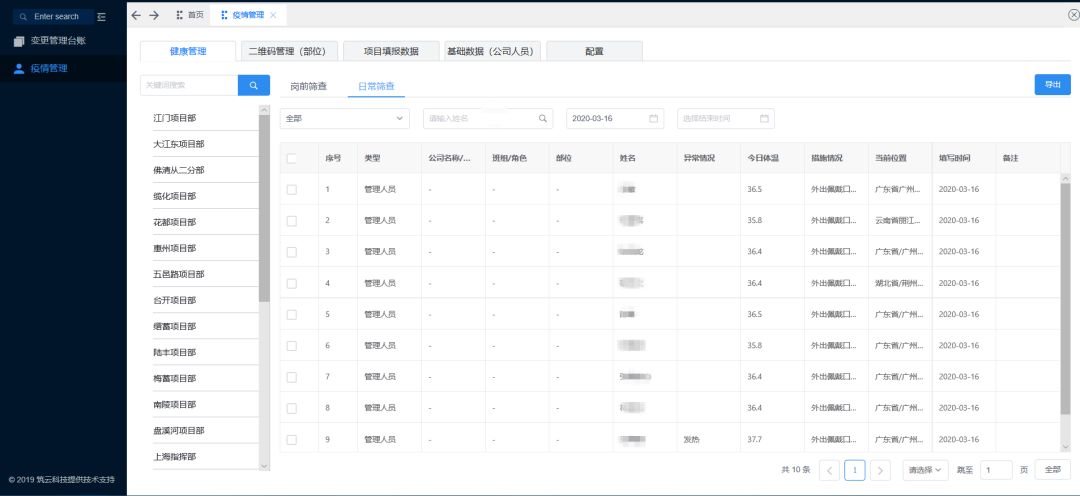
Task: Close the 疫情管理 tab with its X
Action: click(273, 15)
